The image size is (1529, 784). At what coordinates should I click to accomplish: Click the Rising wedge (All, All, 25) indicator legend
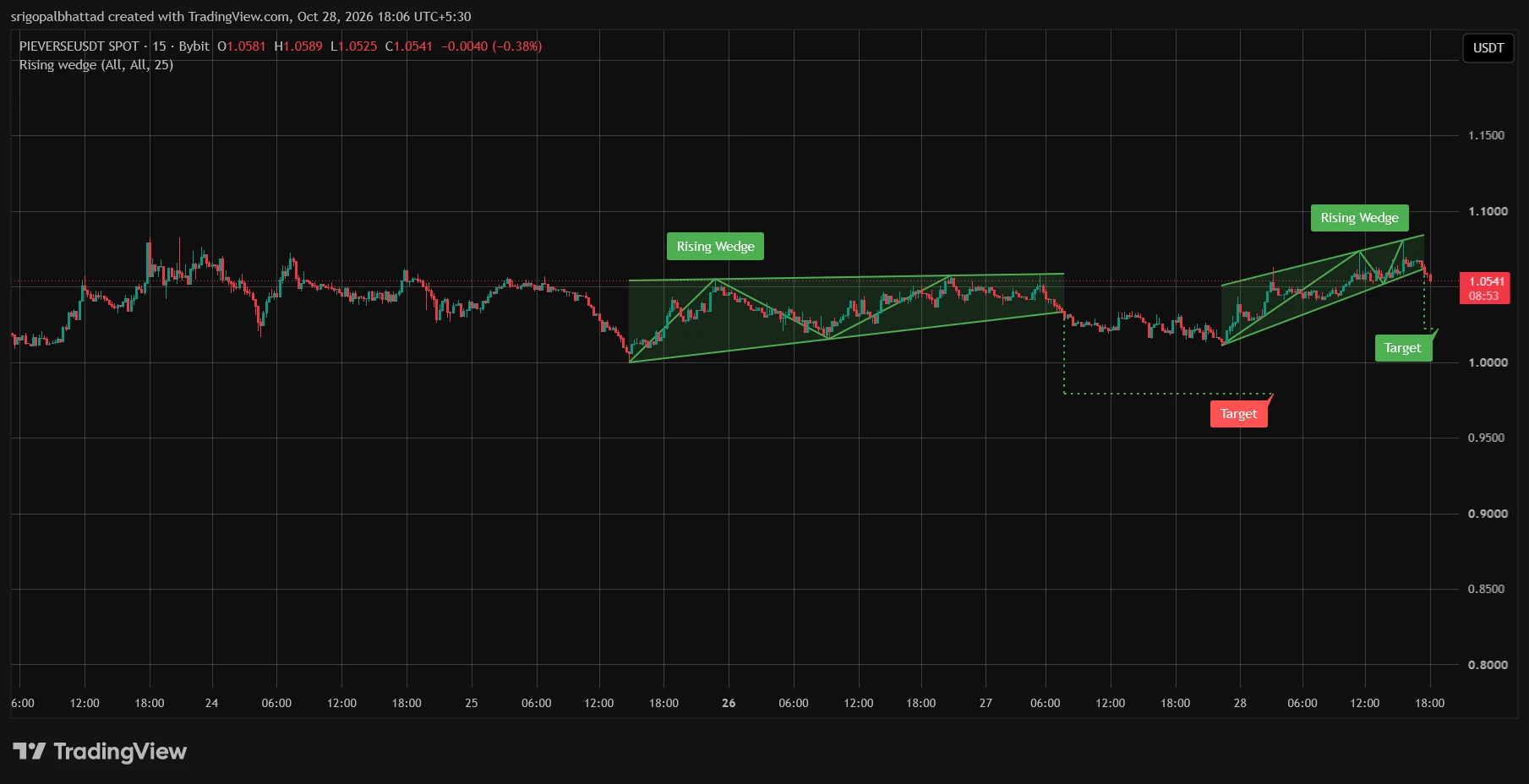click(96, 65)
